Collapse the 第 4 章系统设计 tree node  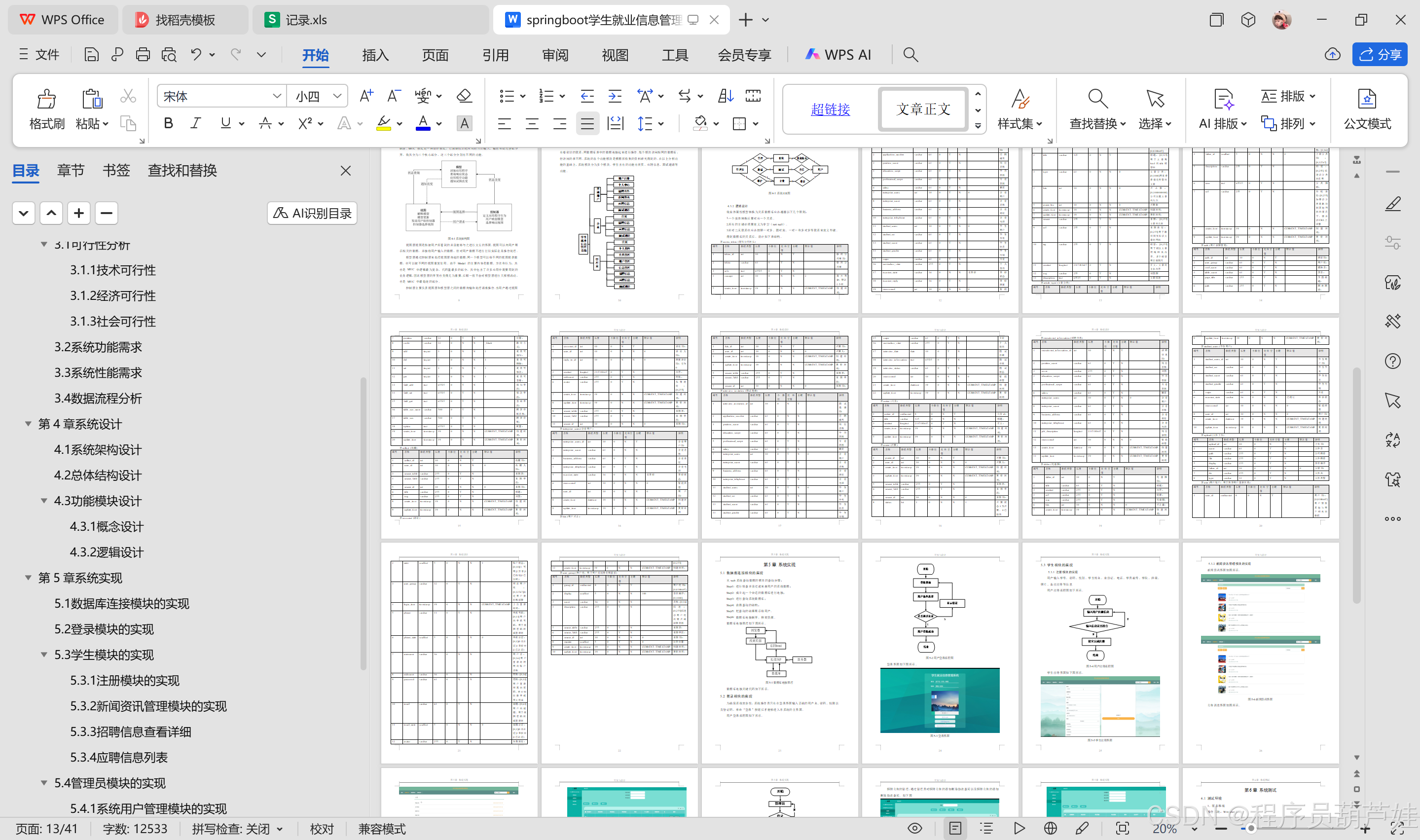point(28,424)
